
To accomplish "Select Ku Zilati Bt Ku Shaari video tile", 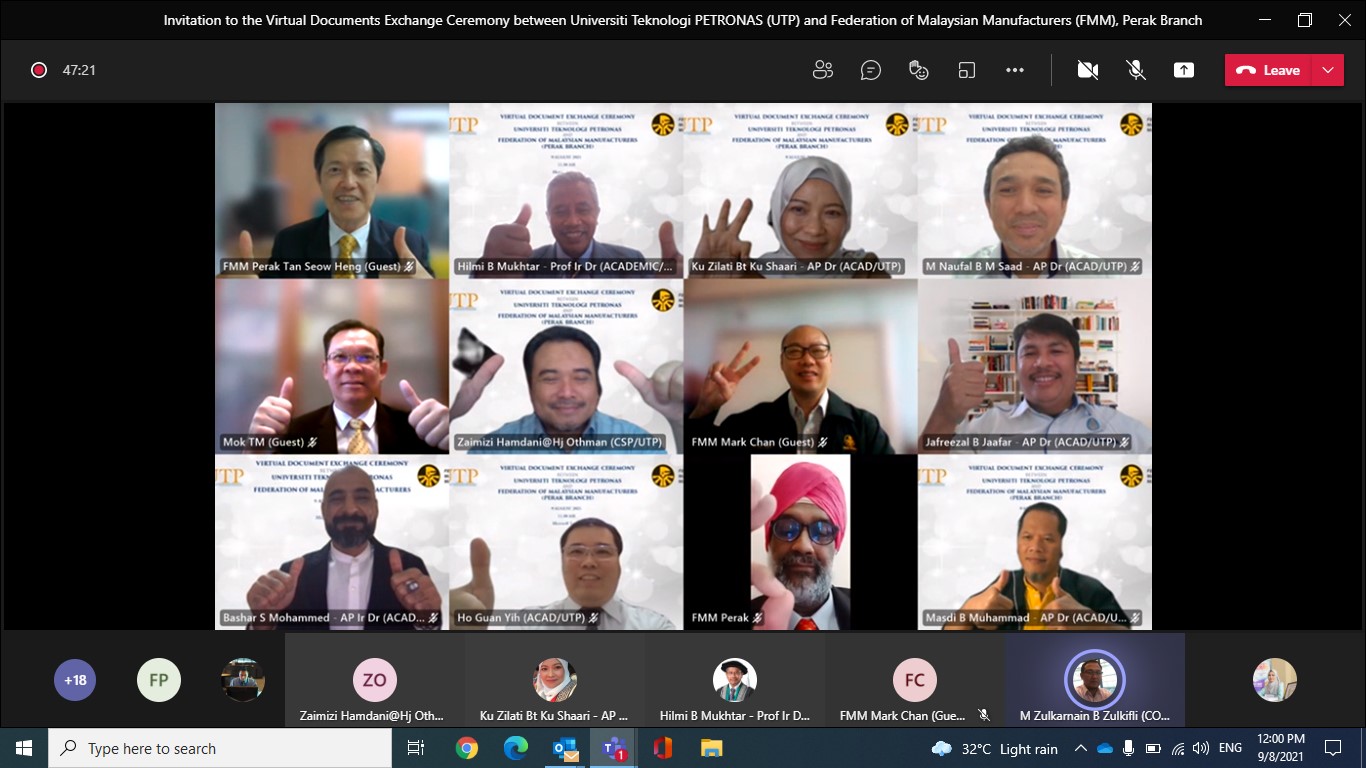I will click(x=800, y=190).
